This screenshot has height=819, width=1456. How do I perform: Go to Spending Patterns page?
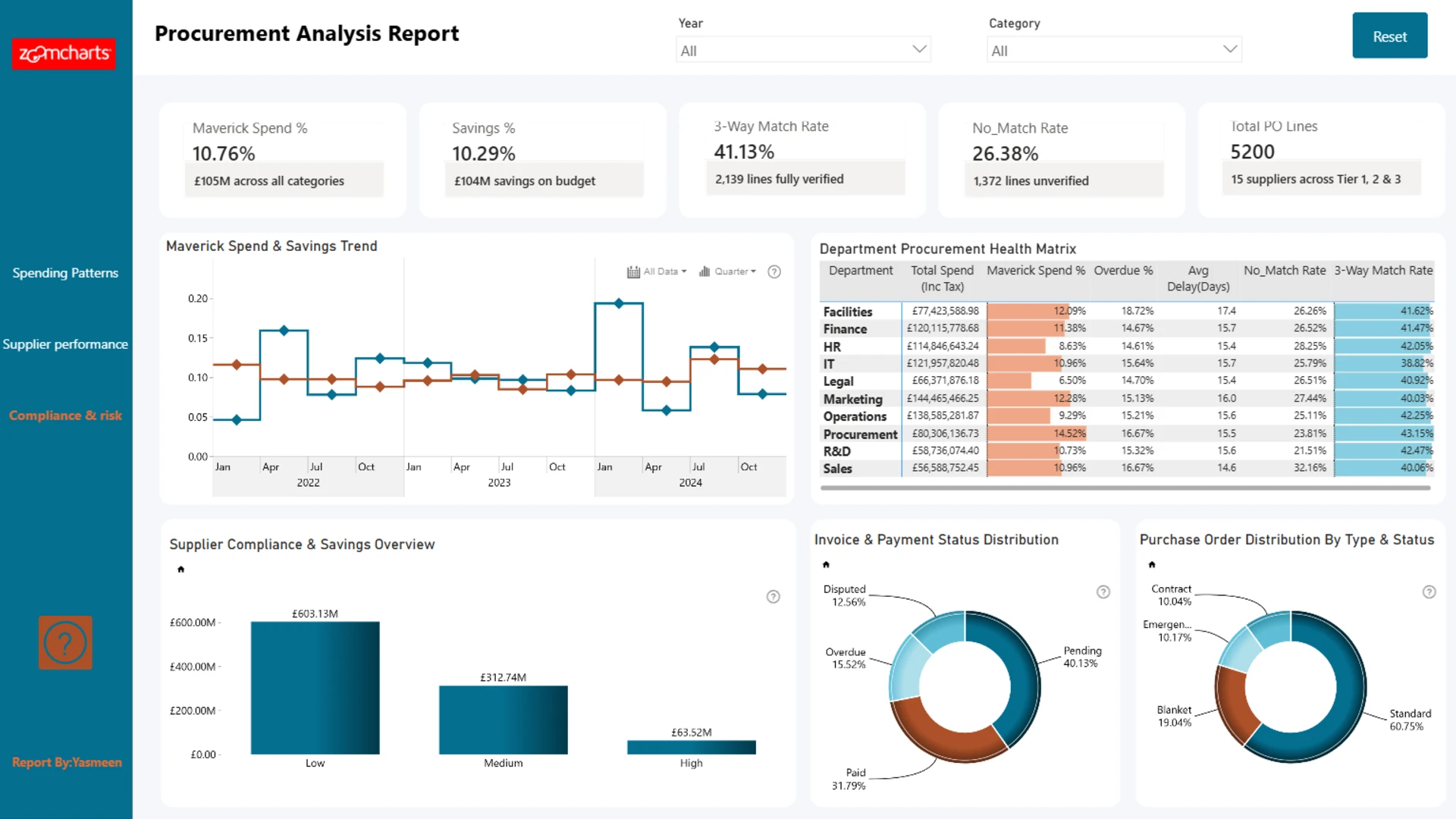65,273
